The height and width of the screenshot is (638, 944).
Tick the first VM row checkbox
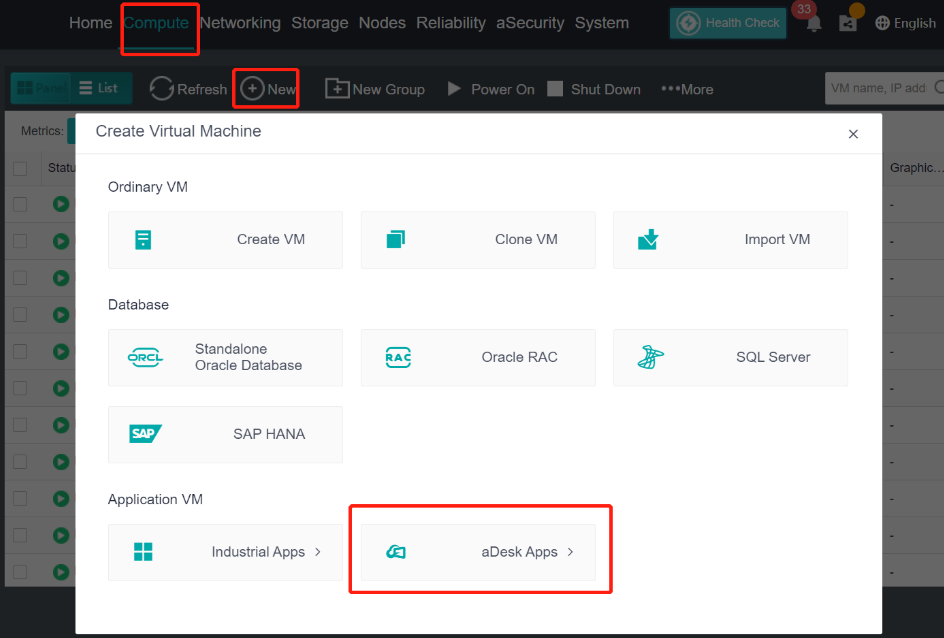click(x=20, y=205)
